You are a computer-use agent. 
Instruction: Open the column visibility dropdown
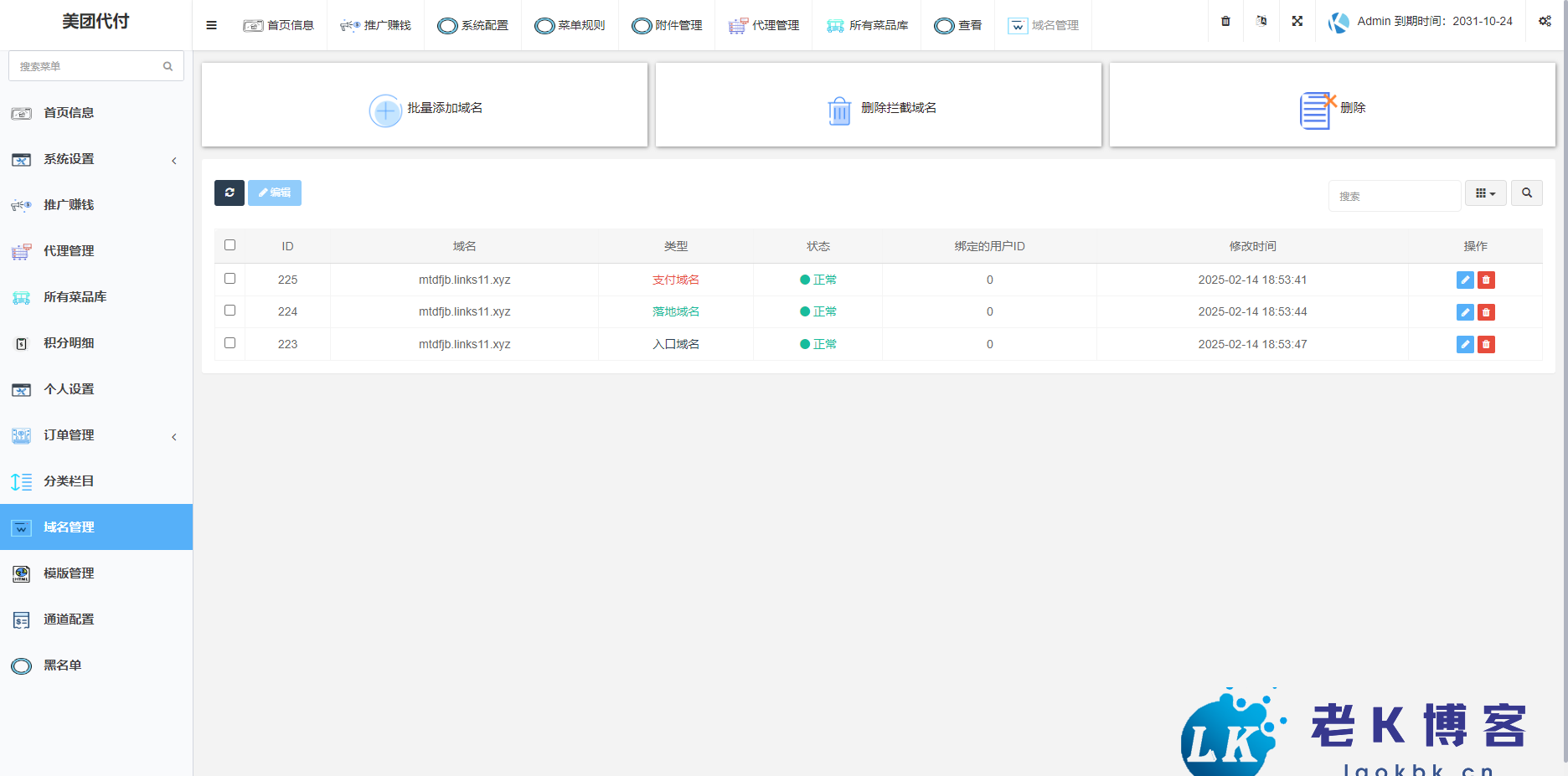(1485, 193)
